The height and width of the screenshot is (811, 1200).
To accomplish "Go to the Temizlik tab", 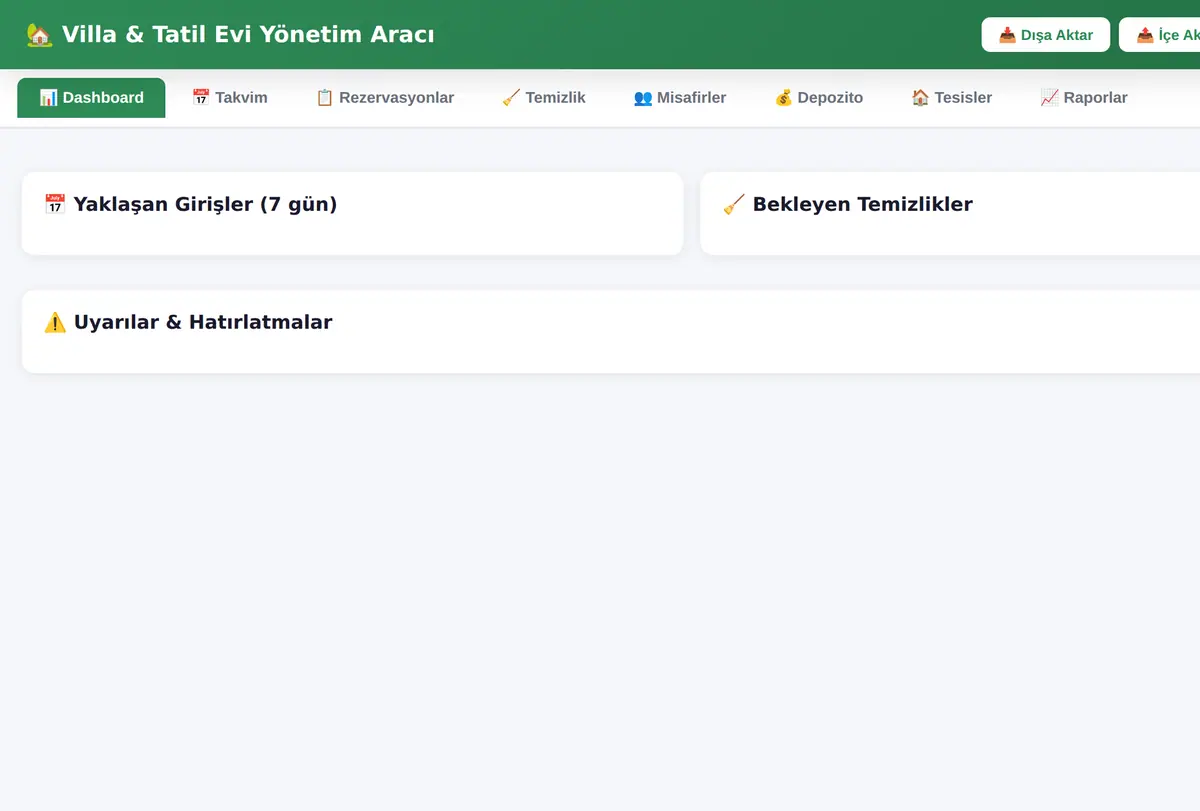I will point(544,98).
